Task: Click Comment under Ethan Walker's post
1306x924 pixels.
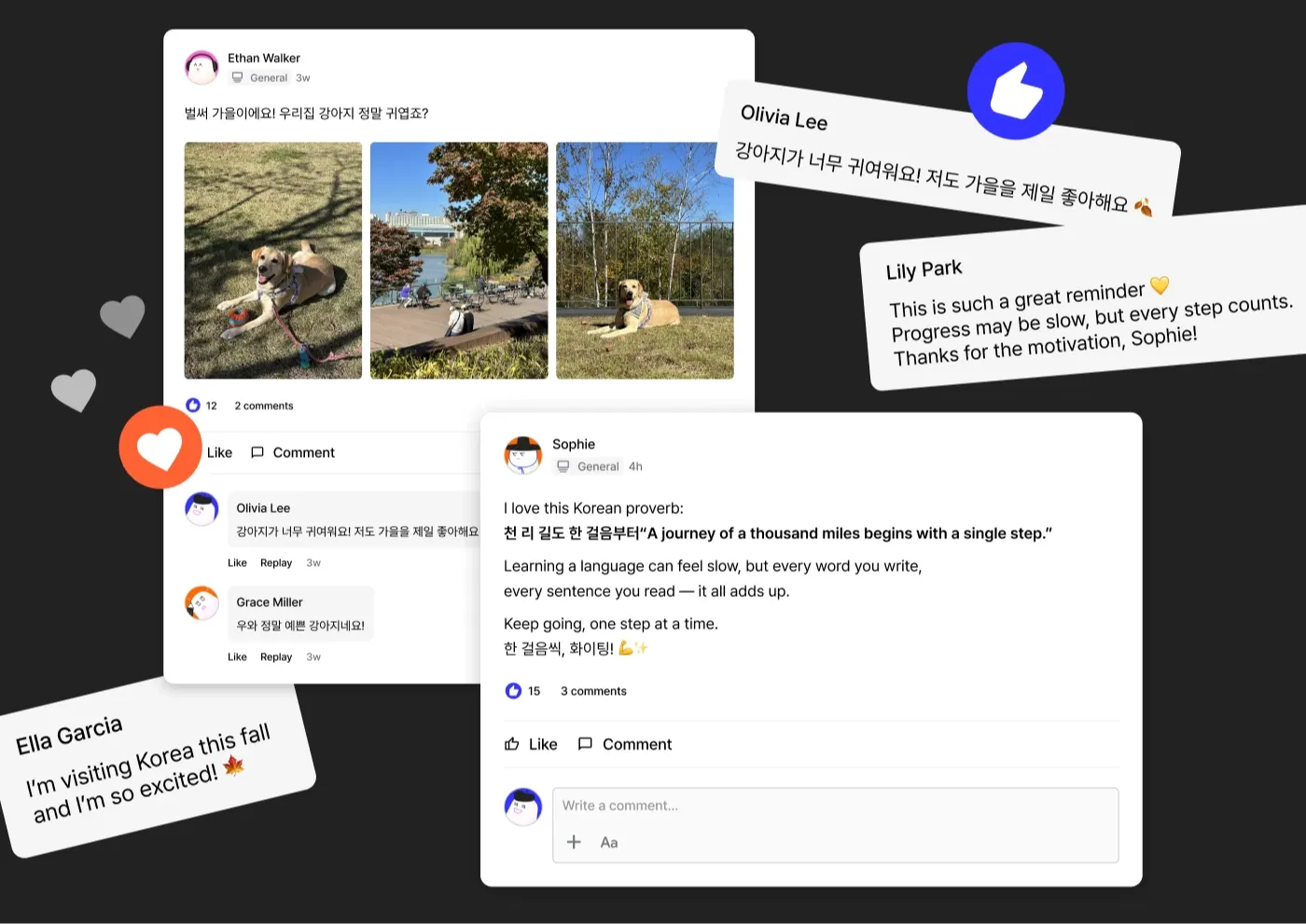Action: 293,452
